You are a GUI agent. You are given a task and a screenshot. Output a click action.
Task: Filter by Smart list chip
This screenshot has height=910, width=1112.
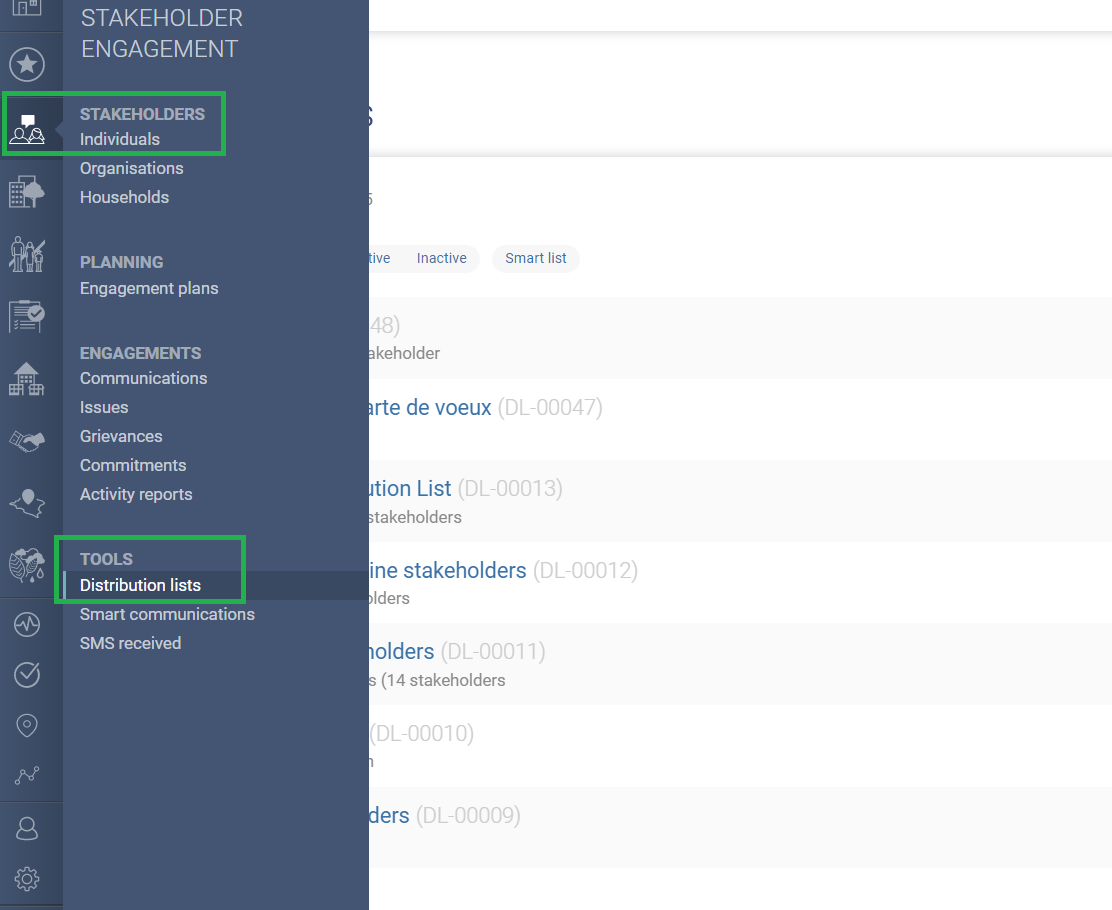point(535,258)
